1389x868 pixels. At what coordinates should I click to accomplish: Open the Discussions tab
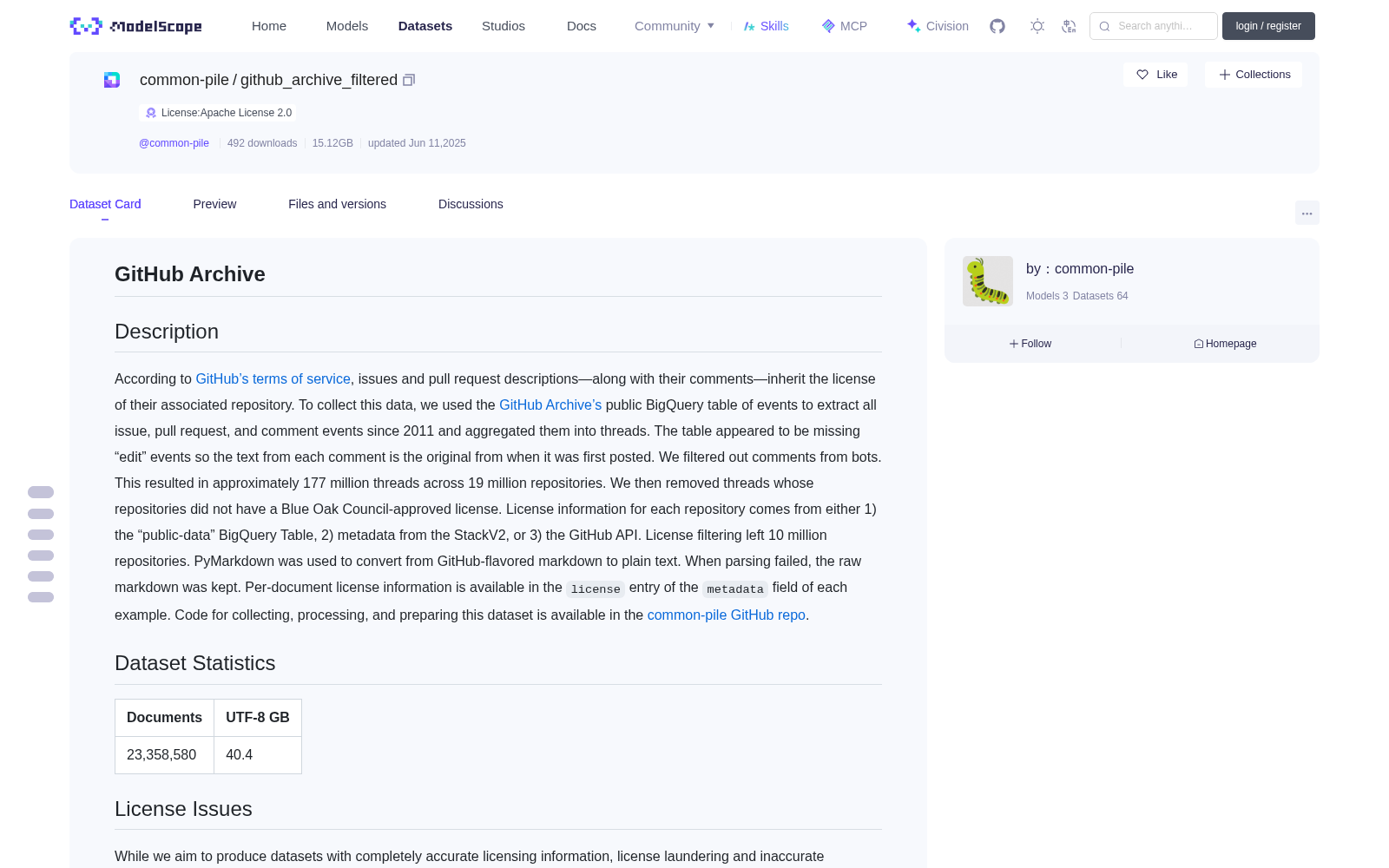(x=471, y=204)
